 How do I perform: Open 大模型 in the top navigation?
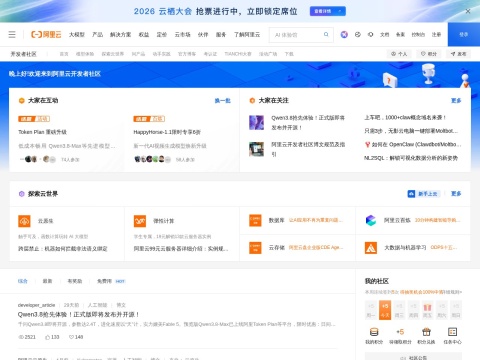(x=77, y=34)
